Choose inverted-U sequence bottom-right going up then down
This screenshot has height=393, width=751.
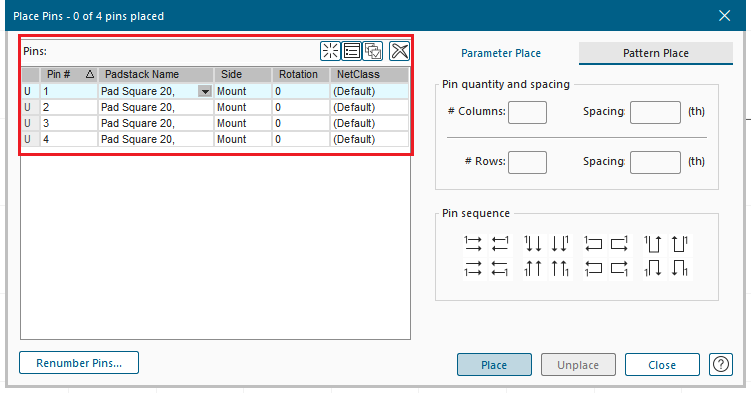(x=679, y=269)
